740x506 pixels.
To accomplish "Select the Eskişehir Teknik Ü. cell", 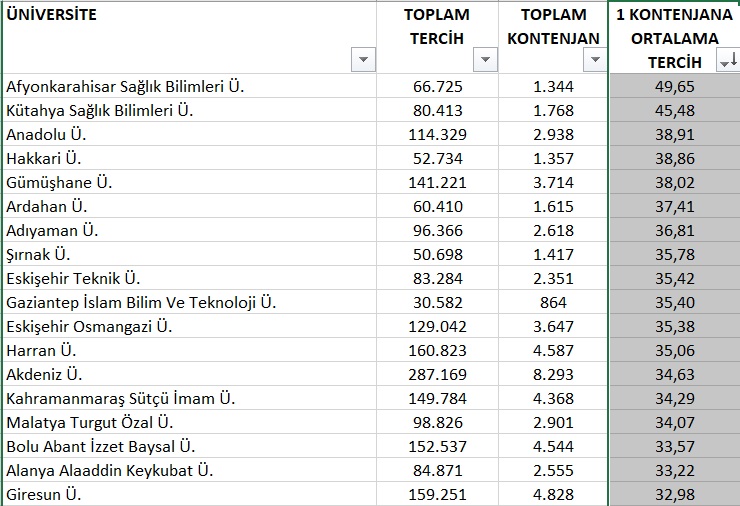I will point(190,277).
